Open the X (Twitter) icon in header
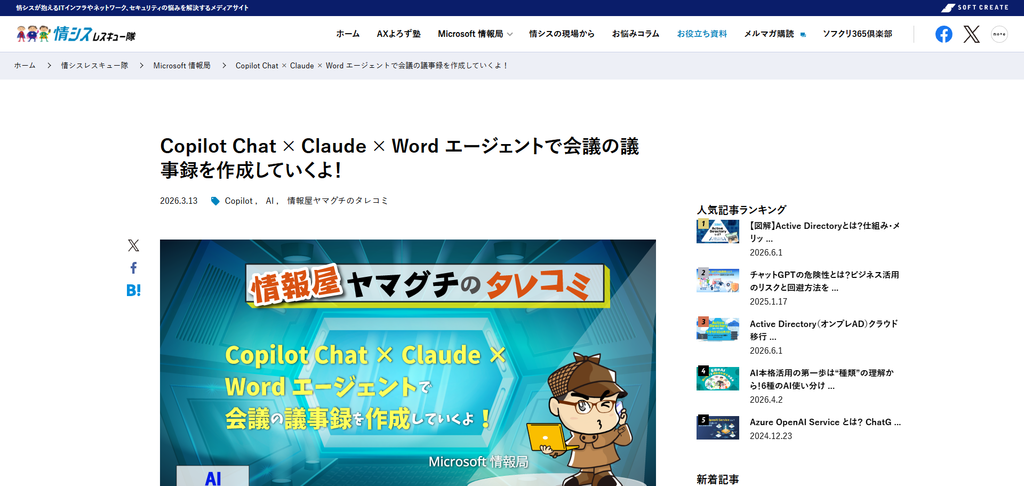Screen dimensions: 1024x486 point(972,34)
